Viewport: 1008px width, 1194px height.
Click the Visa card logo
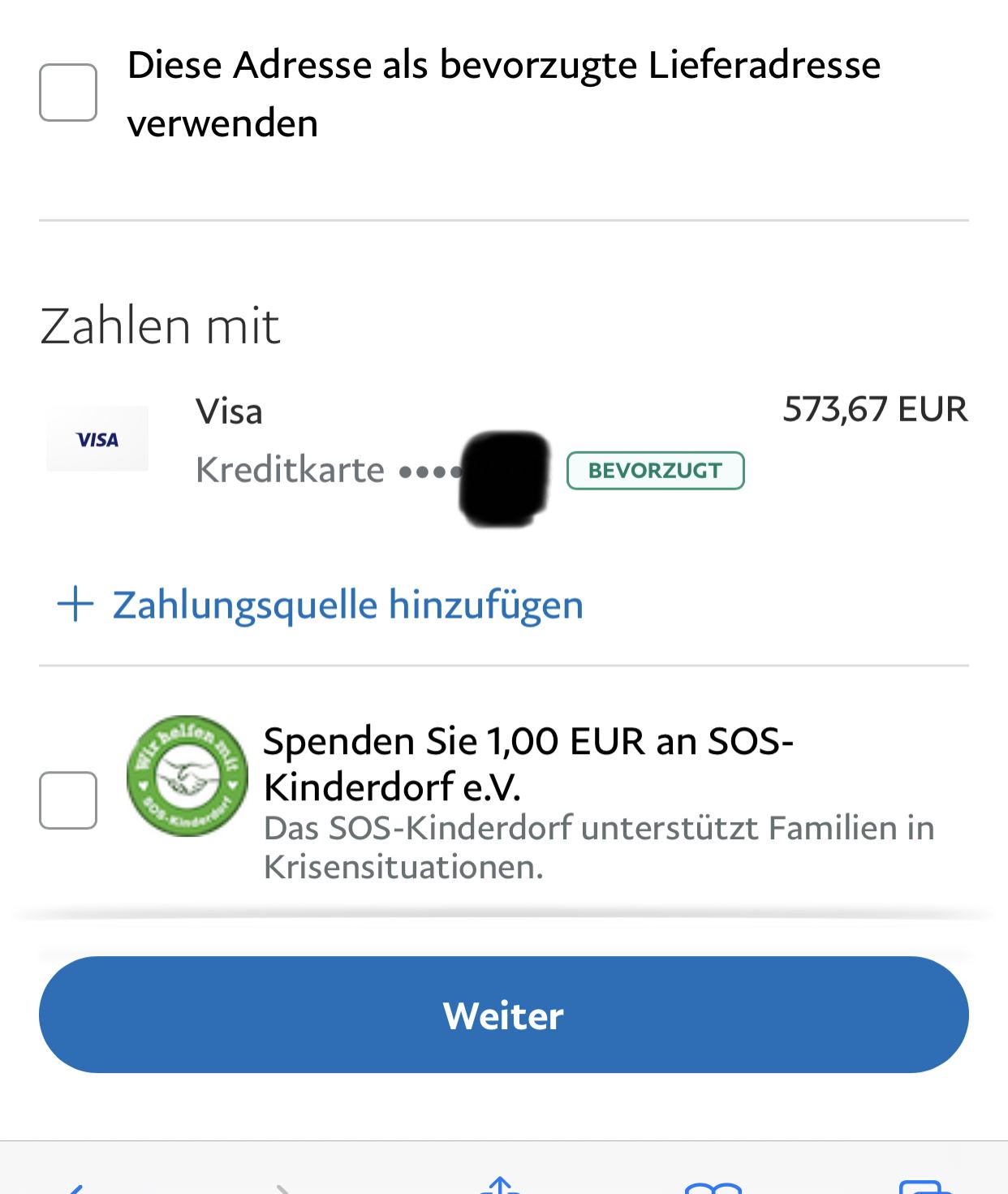[97, 439]
